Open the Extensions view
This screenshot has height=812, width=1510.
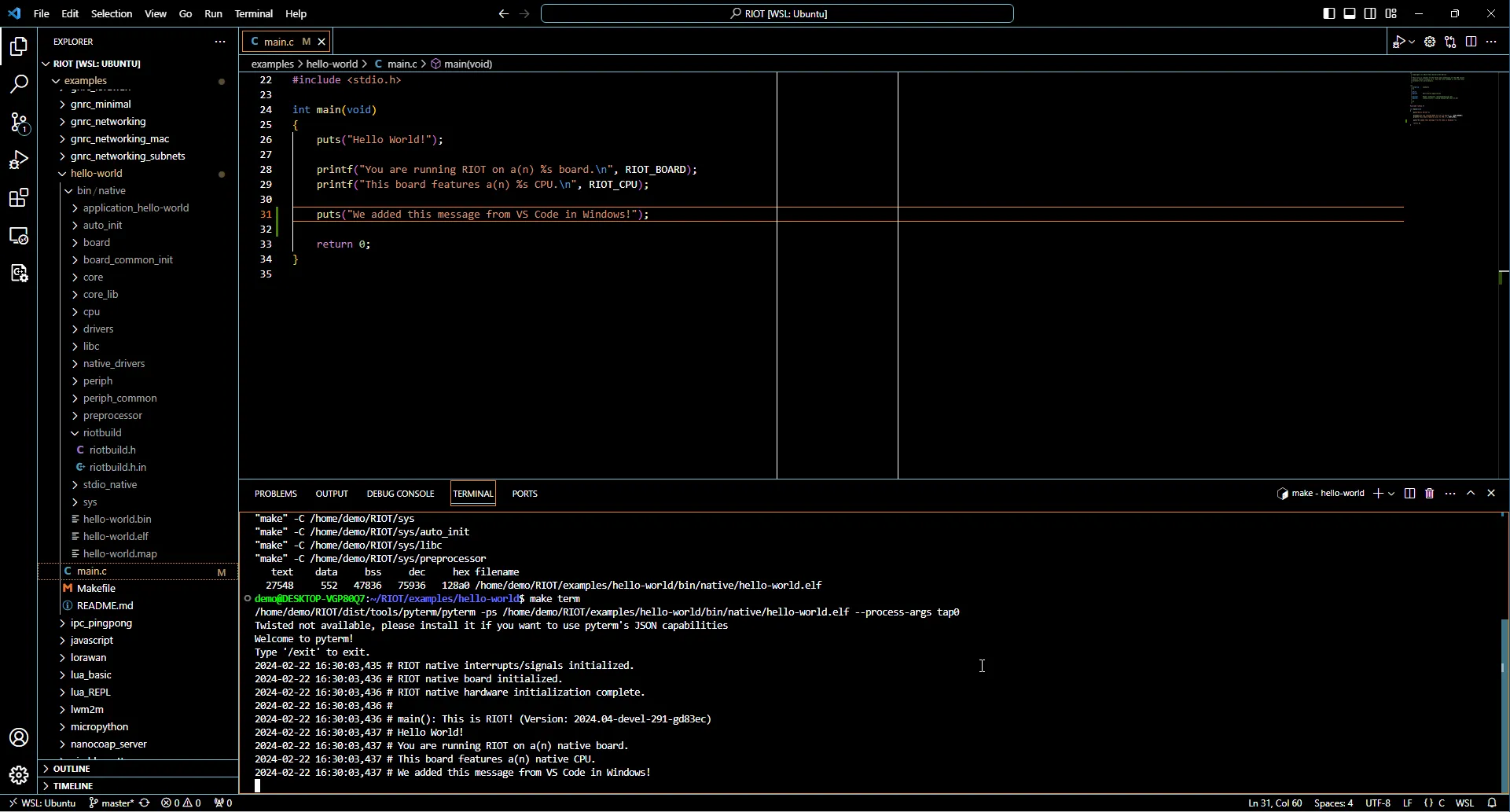click(19, 198)
